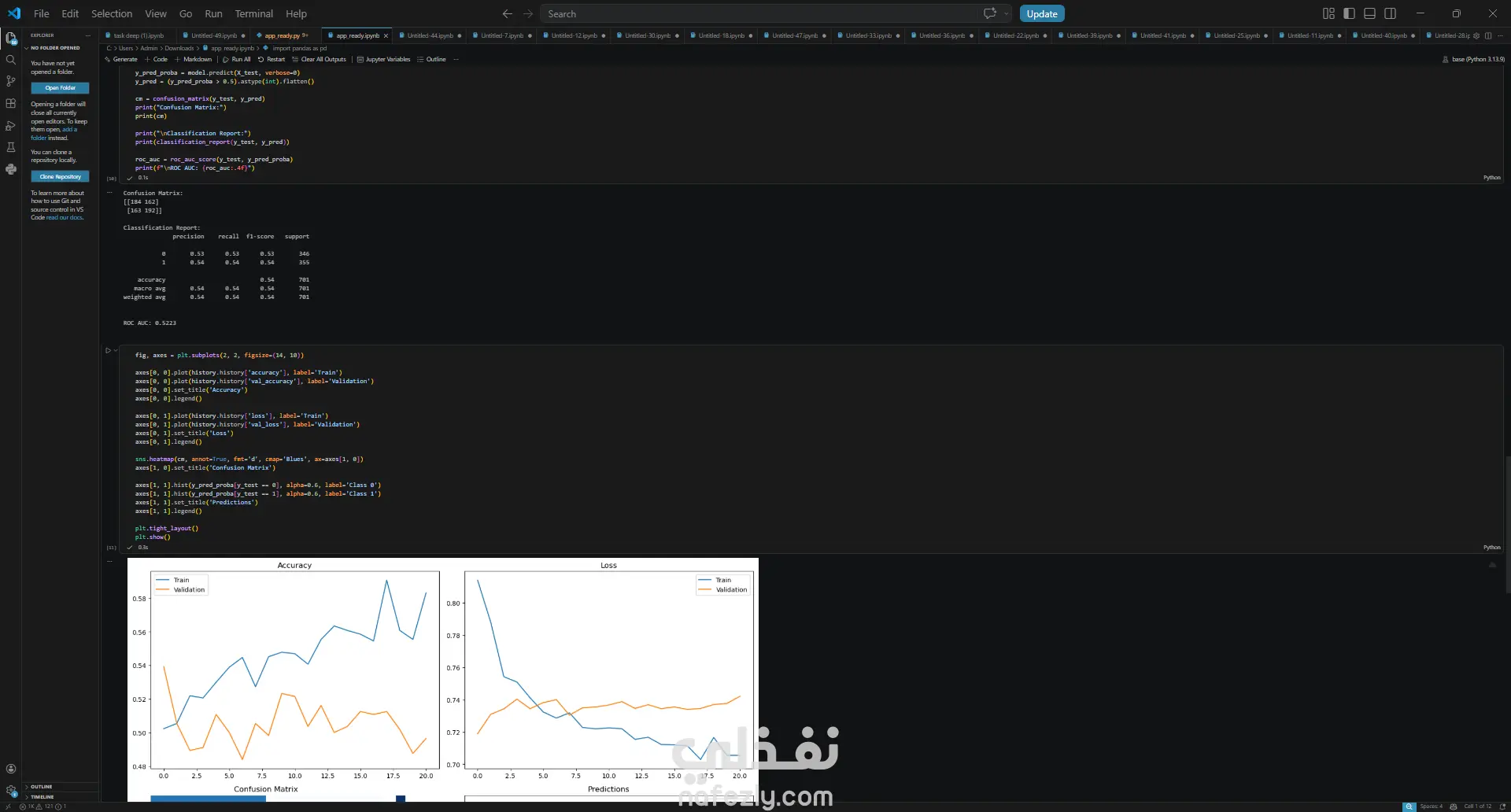1511x812 pixels.
Task: Switch to Untitled-22.ipynb tab
Action: (1016, 35)
